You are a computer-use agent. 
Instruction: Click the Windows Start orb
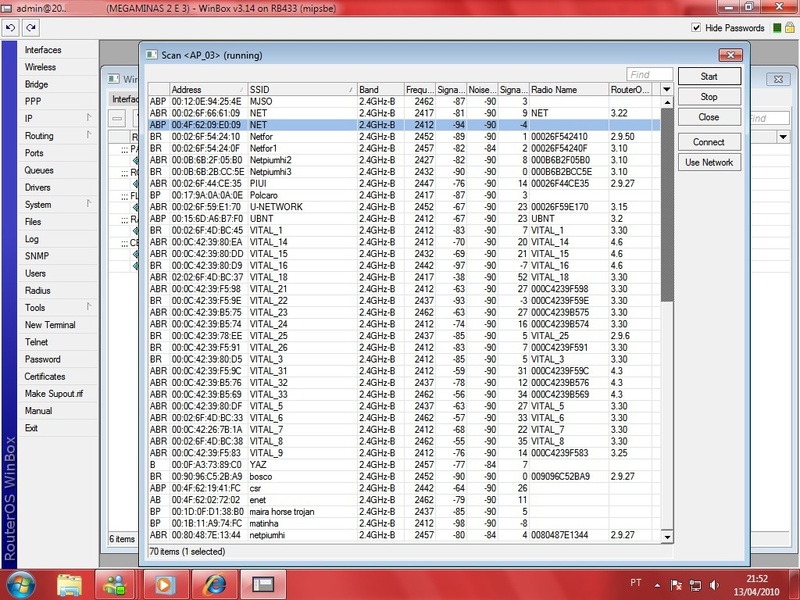point(21,582)
